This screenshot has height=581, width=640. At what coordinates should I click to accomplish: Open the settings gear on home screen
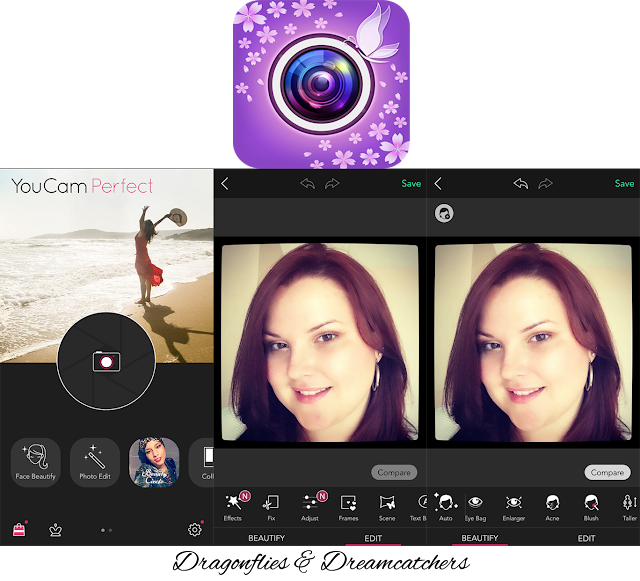point(195,530)
